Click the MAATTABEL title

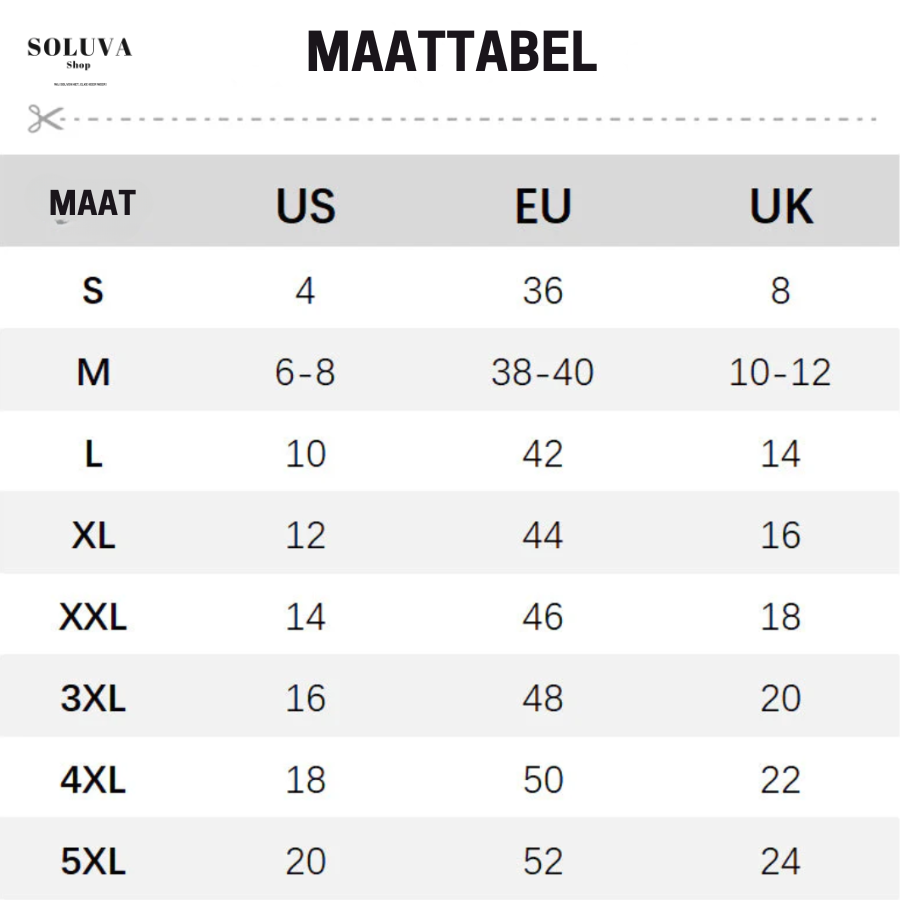click(x=452, y=52)
